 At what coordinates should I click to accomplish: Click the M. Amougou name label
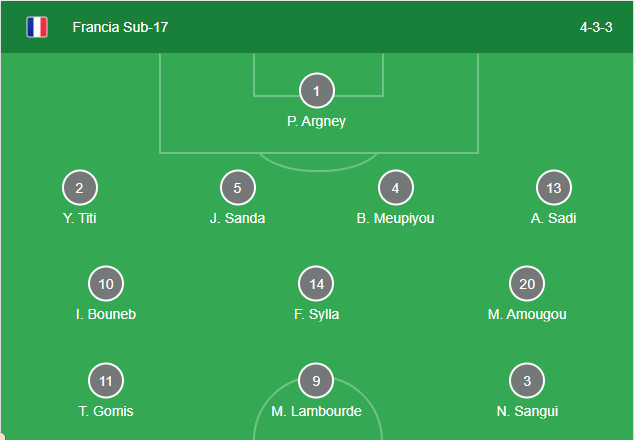tap(527, 314)
